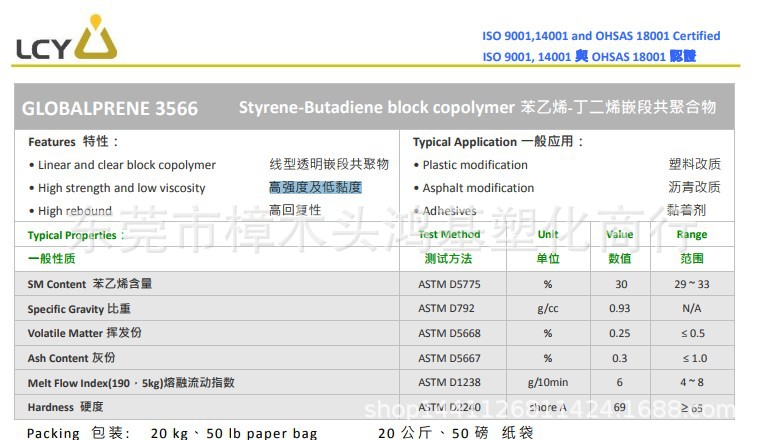
Task: Click the 'Range' column header
Action: (692, 235)
